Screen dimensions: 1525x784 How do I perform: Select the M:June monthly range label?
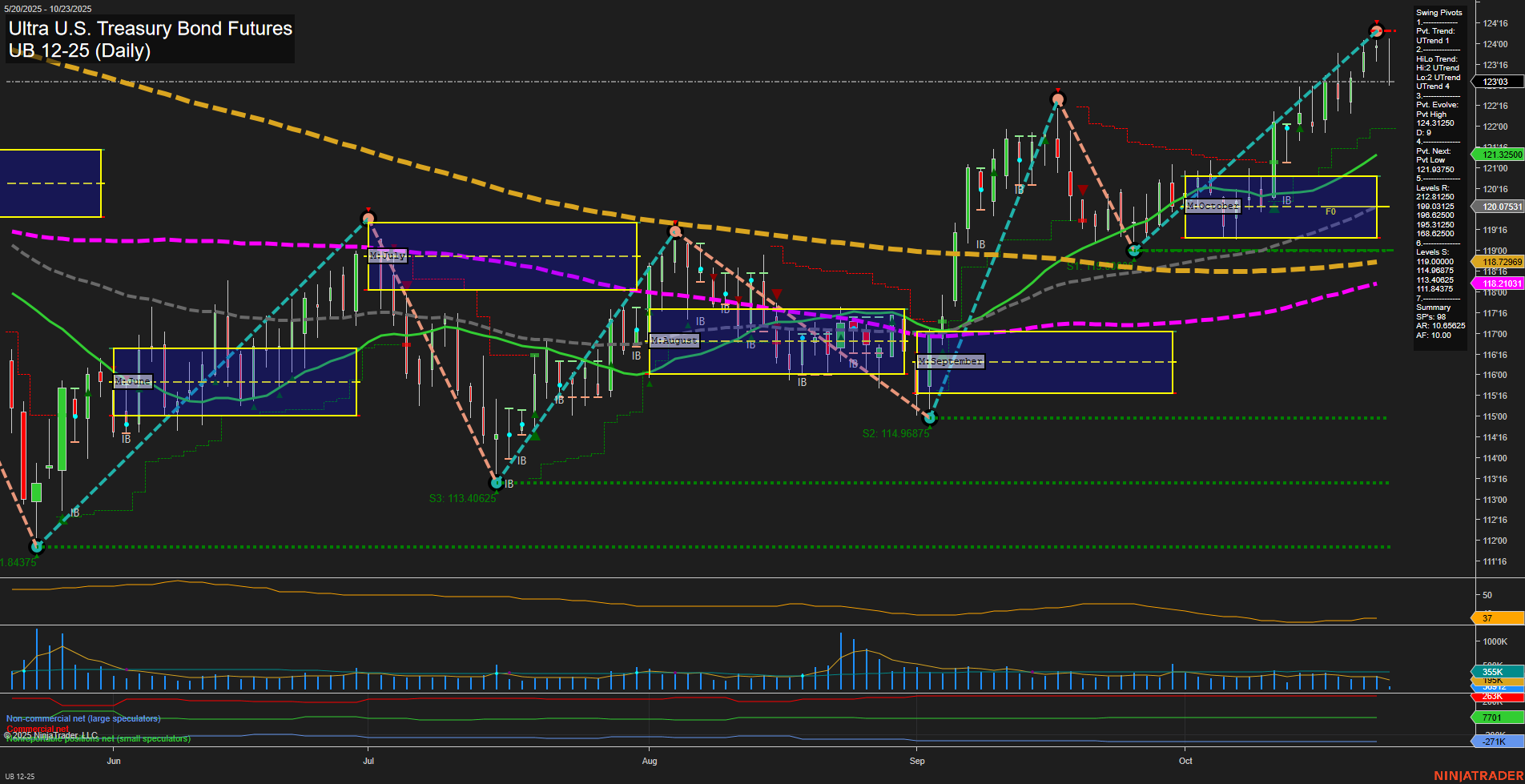coord(133,381)
